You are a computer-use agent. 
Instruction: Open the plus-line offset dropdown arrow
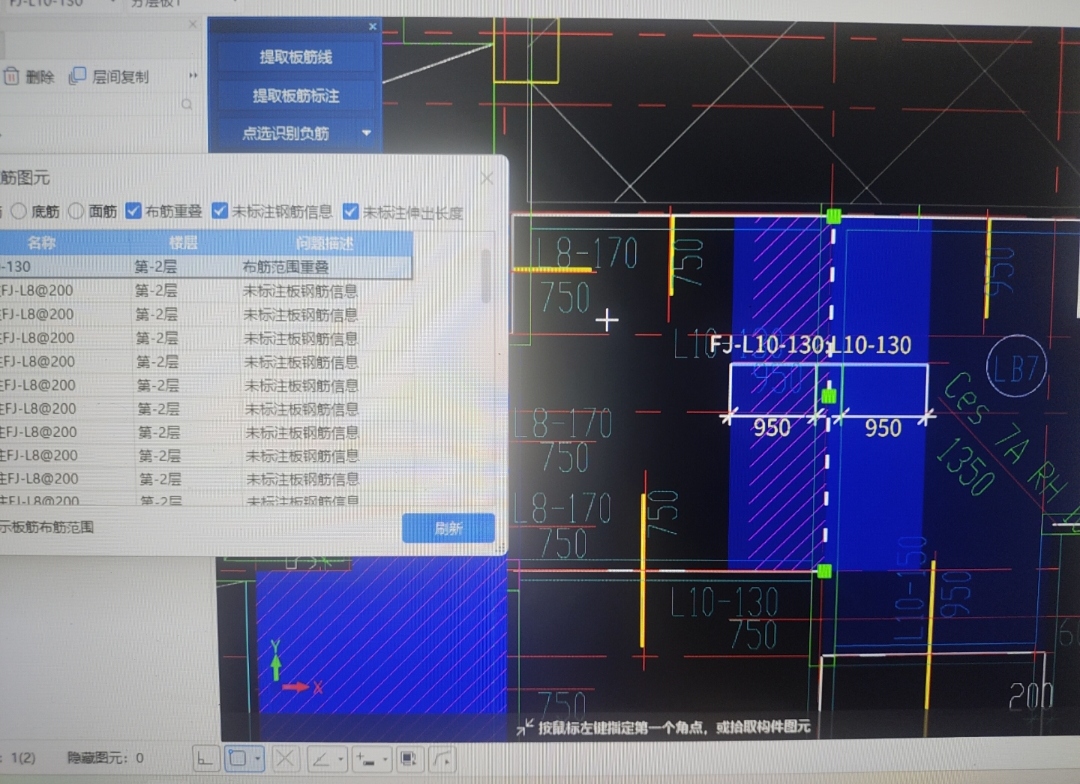(385, 759)
